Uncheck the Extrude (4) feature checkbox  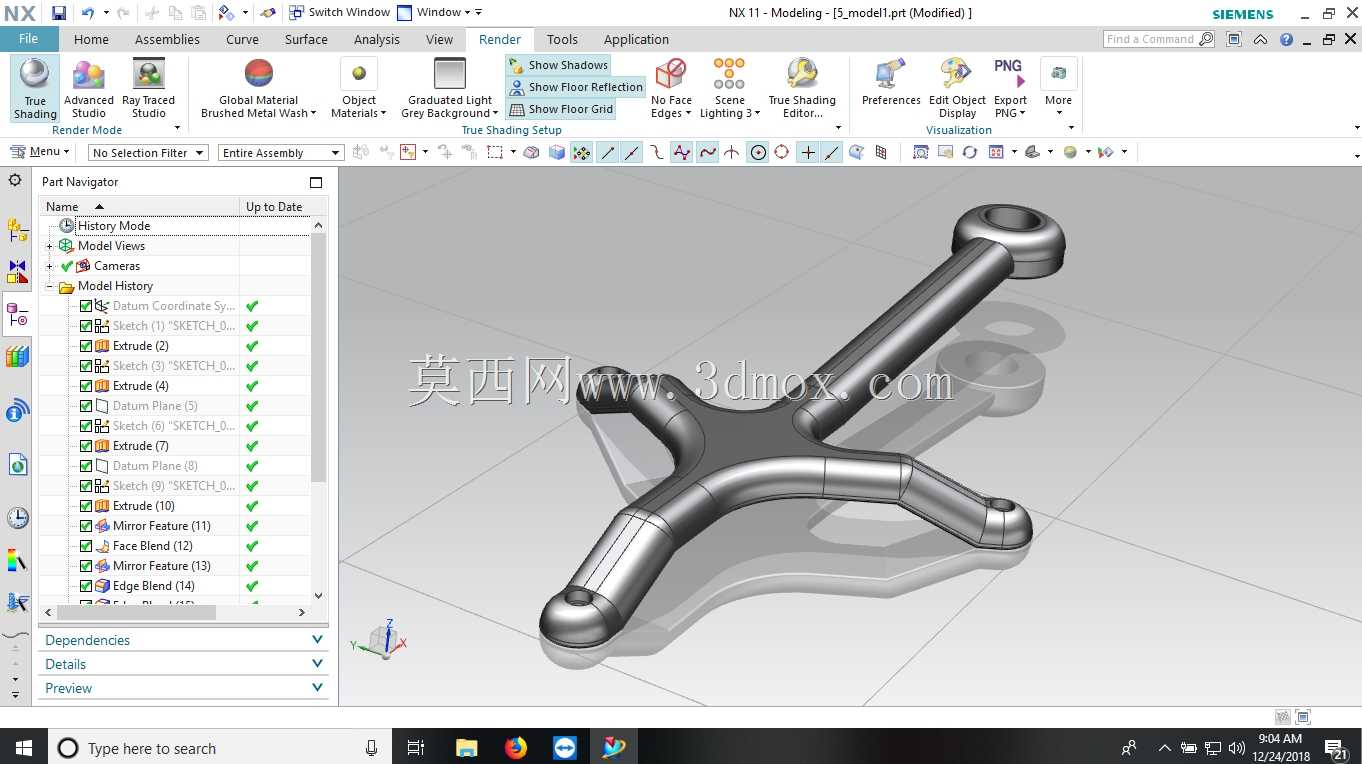[86, 386]
